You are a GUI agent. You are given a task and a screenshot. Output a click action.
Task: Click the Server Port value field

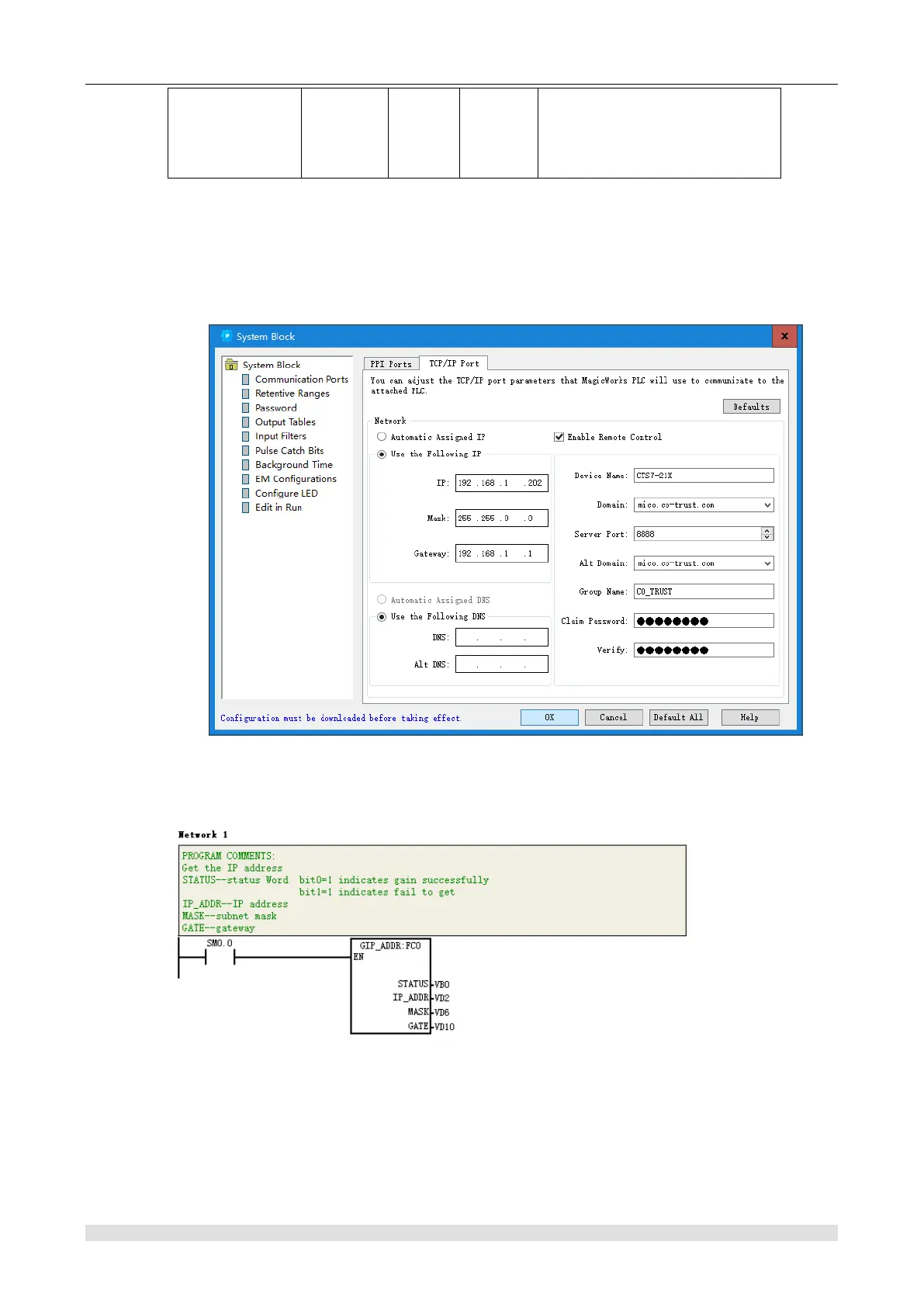(697, 534)
